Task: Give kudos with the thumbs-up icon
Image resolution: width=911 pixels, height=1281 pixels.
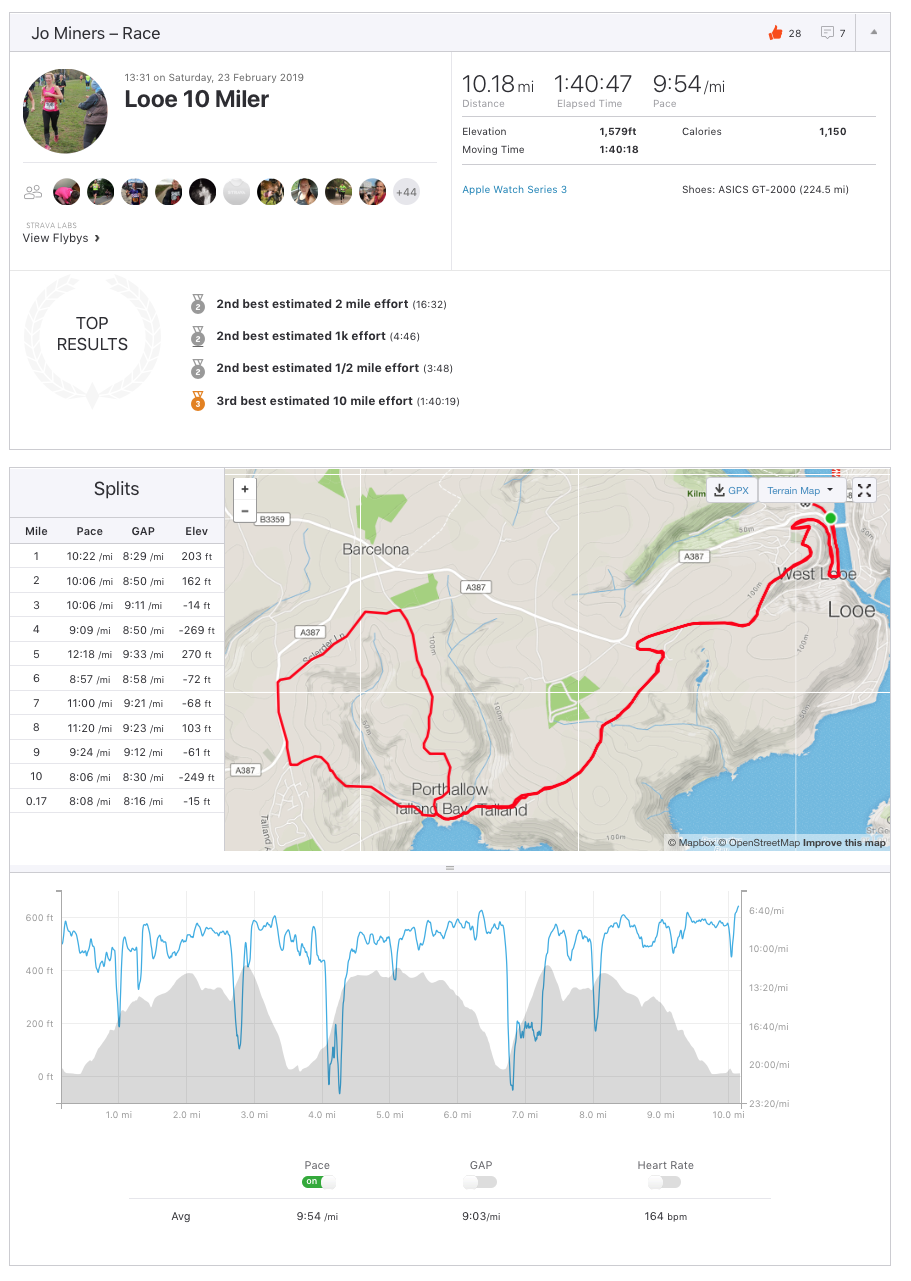Action: [x=775, y=33]
